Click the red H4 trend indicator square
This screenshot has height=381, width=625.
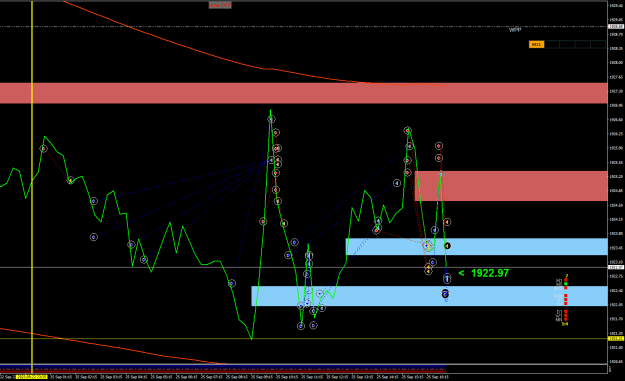566,303
